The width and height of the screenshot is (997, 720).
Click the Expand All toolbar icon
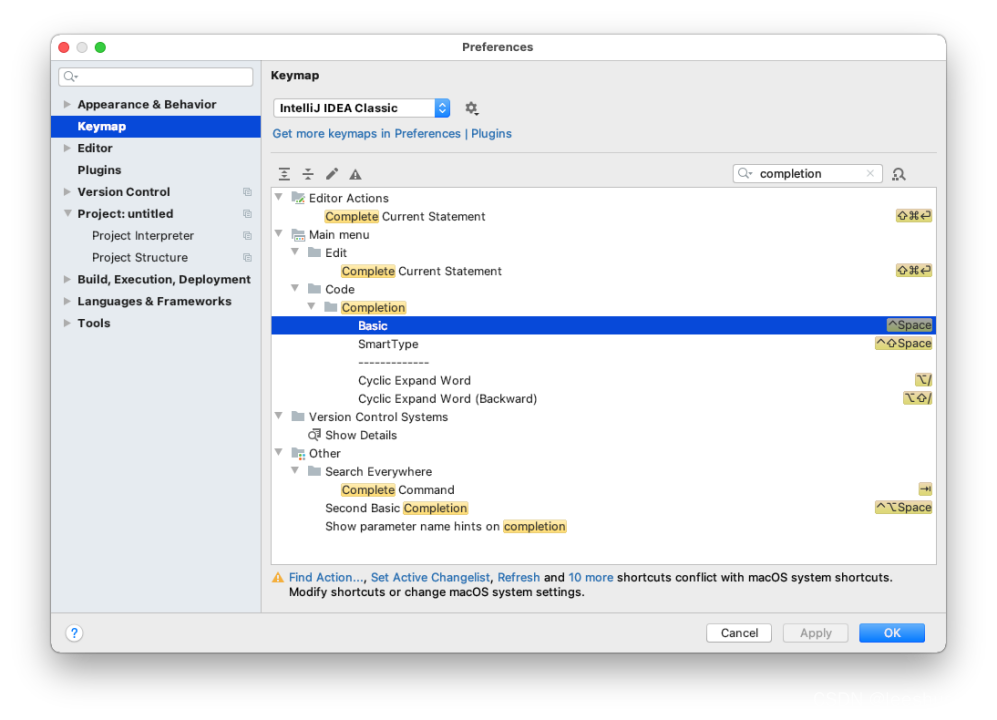point(284,174)
